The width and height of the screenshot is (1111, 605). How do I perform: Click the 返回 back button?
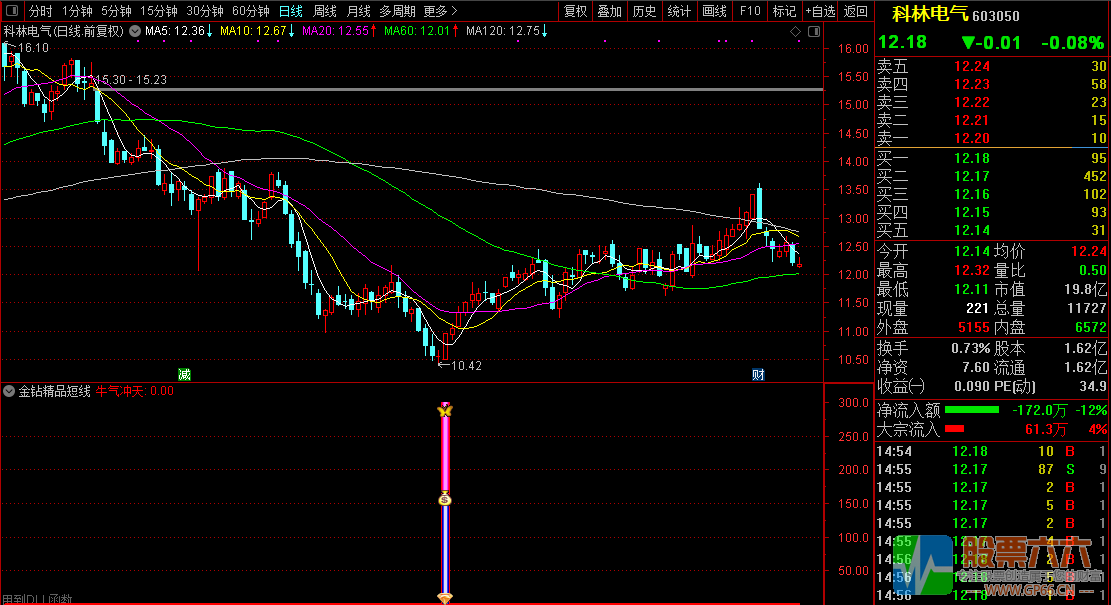856,11
